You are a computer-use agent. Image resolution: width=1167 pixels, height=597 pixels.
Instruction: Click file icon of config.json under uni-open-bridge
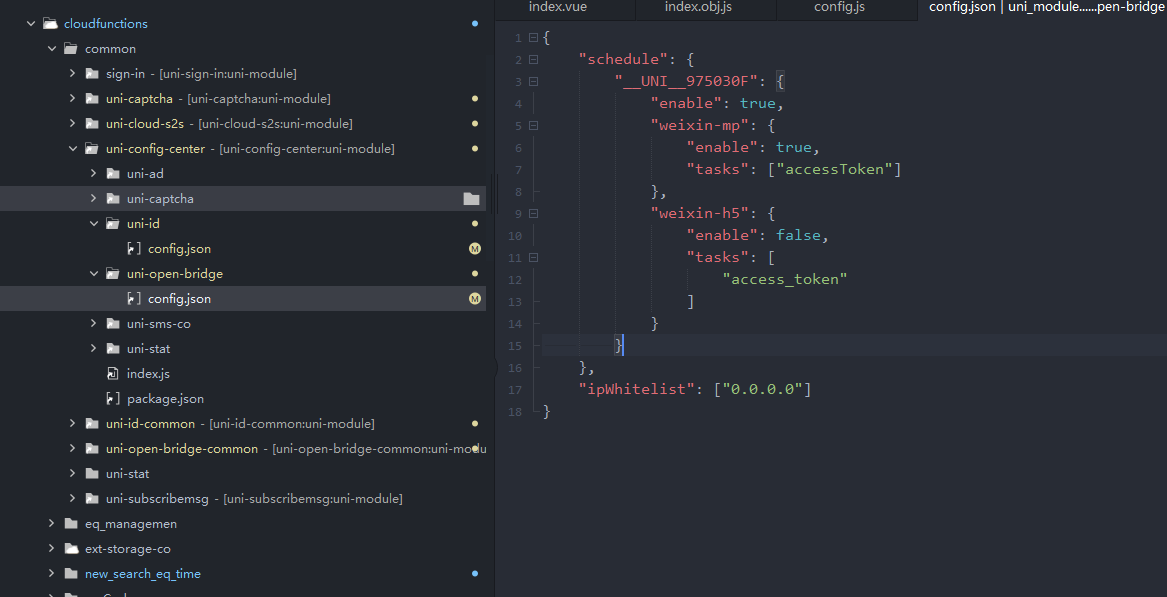[134, 298]
